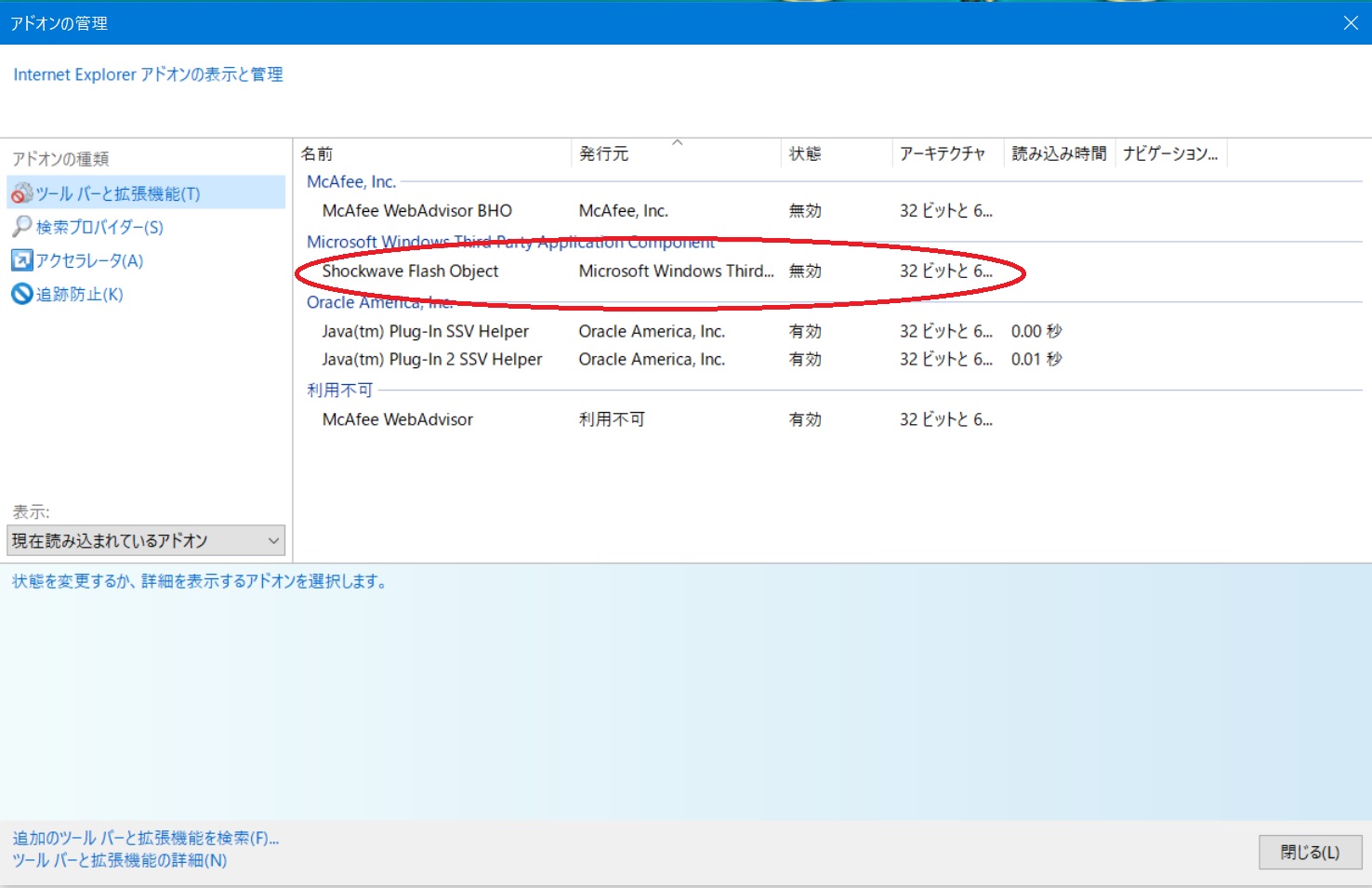Click the toolbars and extensions gear icon
The image size is (1372, 888).
click(22, 193)
